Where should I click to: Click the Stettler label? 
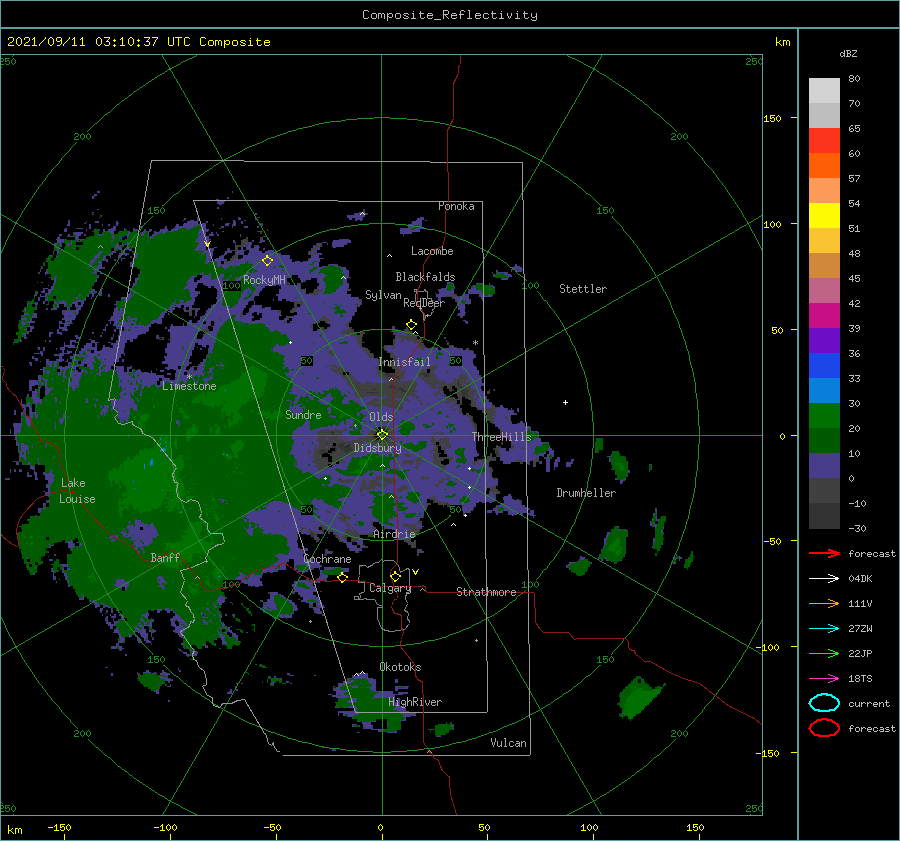583,289
